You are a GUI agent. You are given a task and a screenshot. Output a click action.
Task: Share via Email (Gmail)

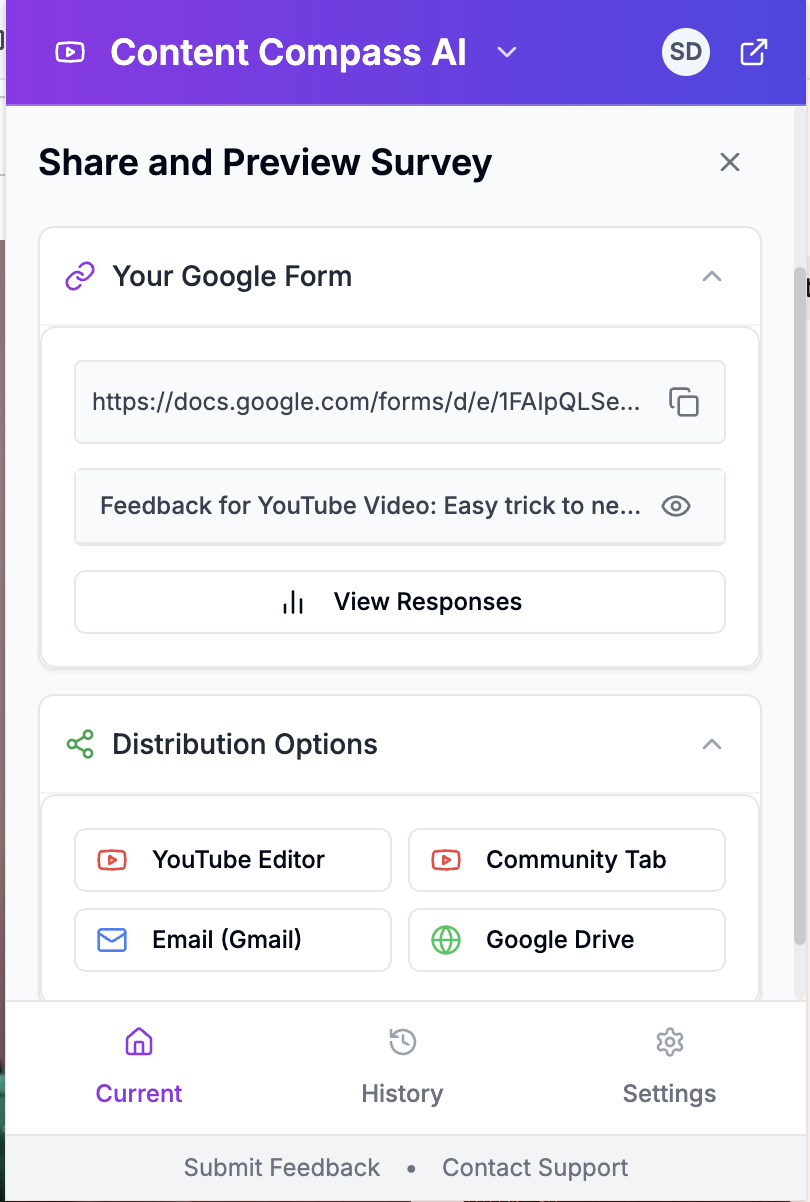(x=233, y=940)
